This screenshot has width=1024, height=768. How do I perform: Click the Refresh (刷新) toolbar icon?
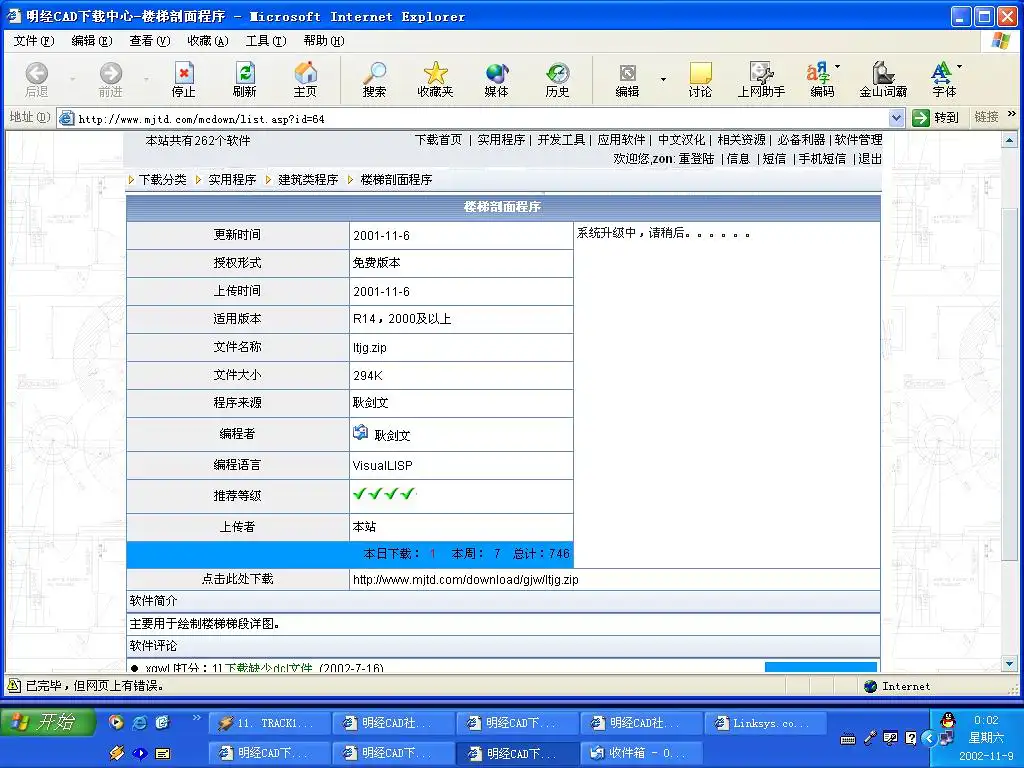pos(244,79)
